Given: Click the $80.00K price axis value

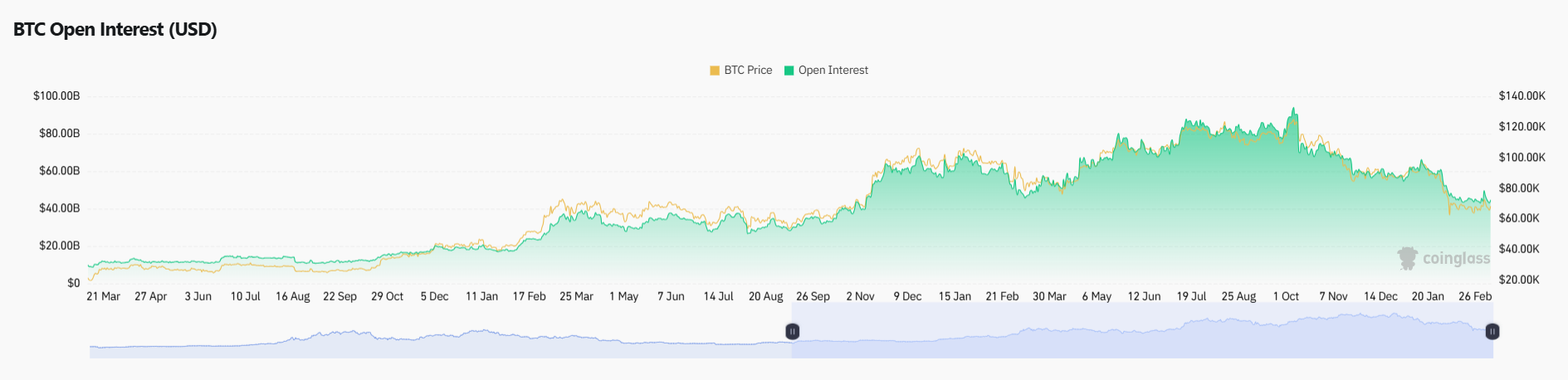Looking at the screenshot, I should coord(1519,188).
